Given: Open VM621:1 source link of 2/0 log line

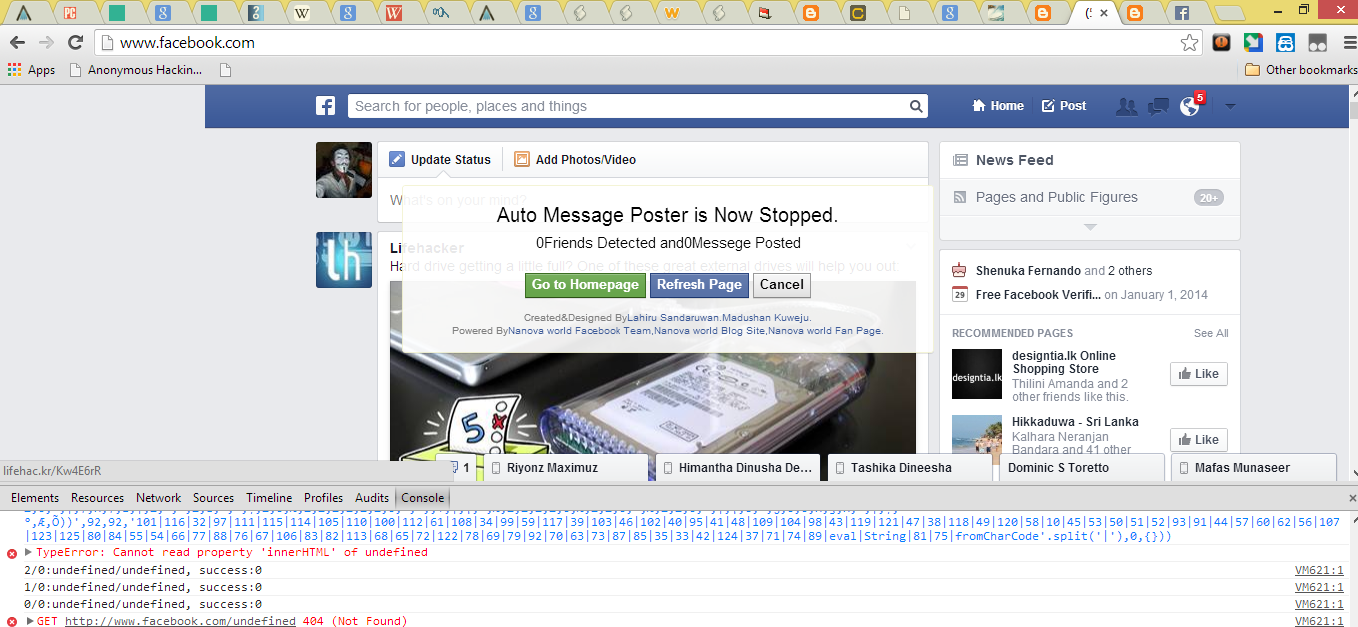Looking at the screenshot, I should (1319, 570).
